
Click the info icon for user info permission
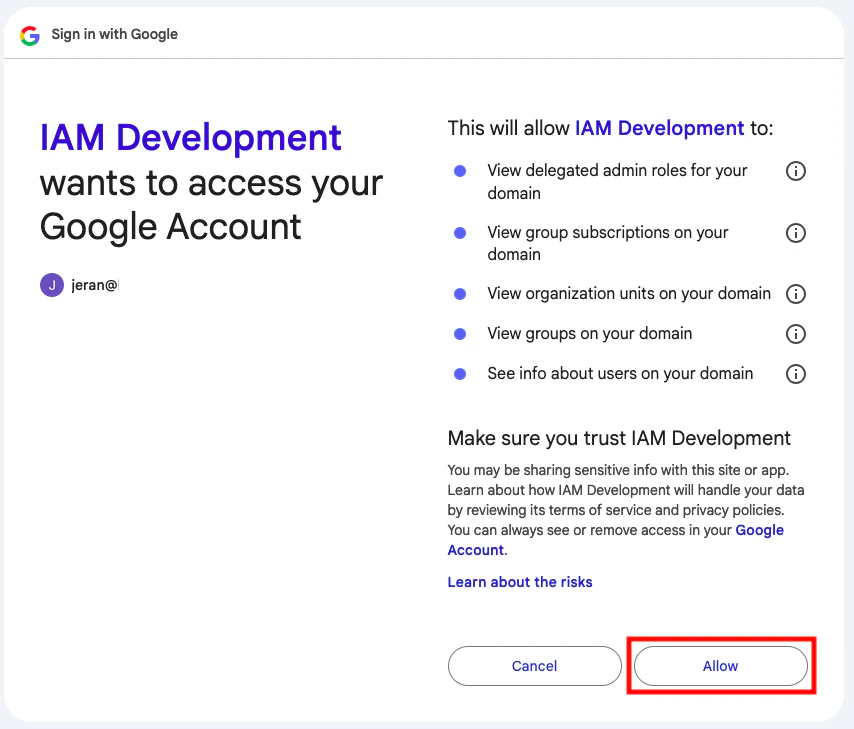coord(795,374)
